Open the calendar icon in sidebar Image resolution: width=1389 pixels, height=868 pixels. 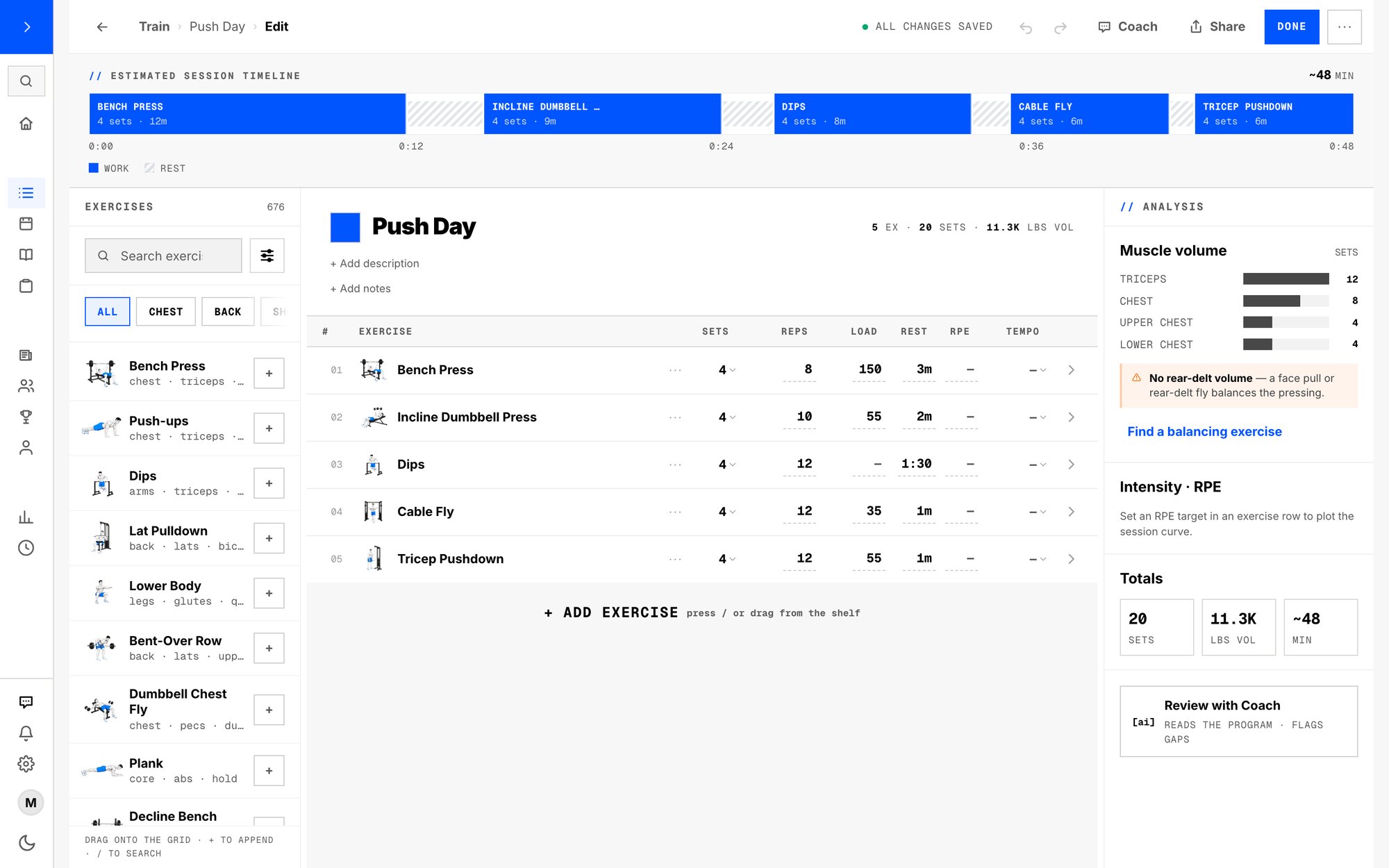tap(26, 224)
